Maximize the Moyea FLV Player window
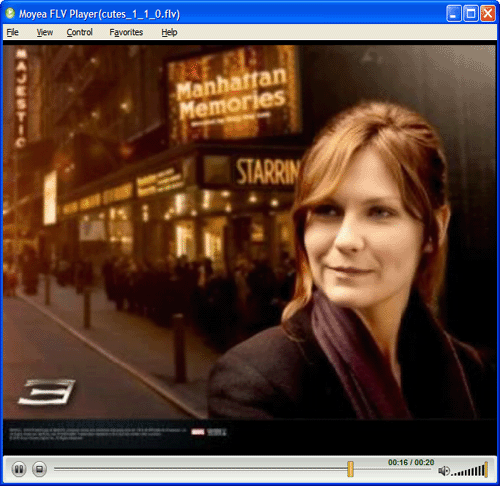The height and width of the screenshot is (486, 500). [471, 14]
